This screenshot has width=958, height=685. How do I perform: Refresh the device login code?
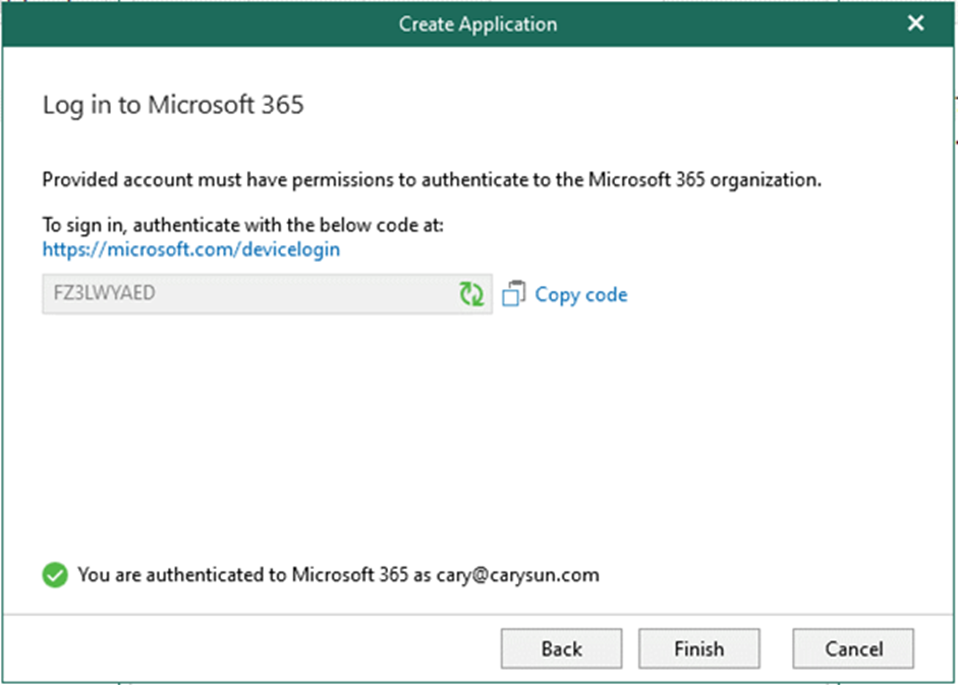click(x=471, y=294)
